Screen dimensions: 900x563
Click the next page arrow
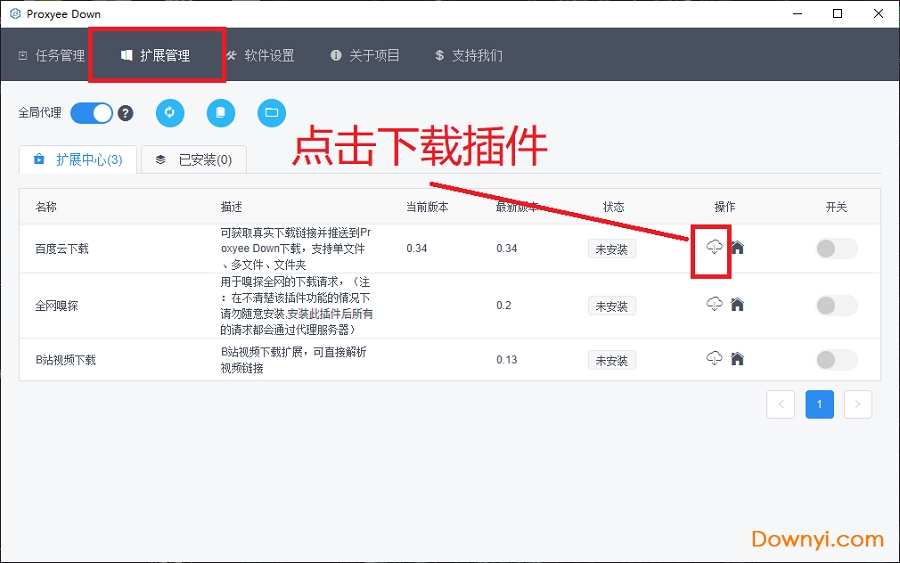857,404
